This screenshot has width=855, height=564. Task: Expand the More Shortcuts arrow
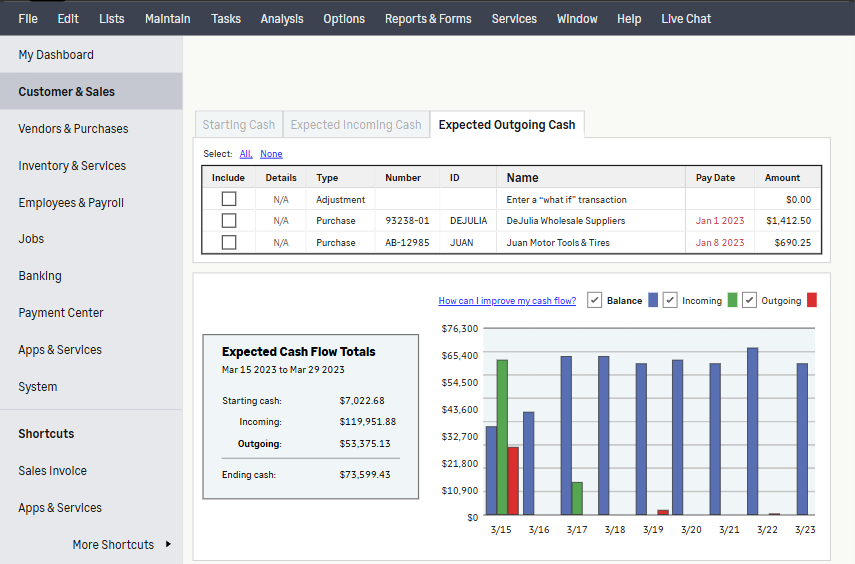[168, 544]
